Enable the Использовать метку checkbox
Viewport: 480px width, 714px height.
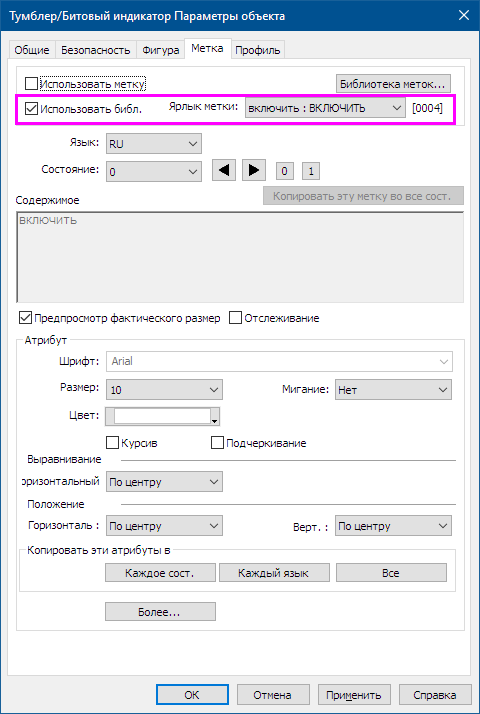tap(31, 84)
